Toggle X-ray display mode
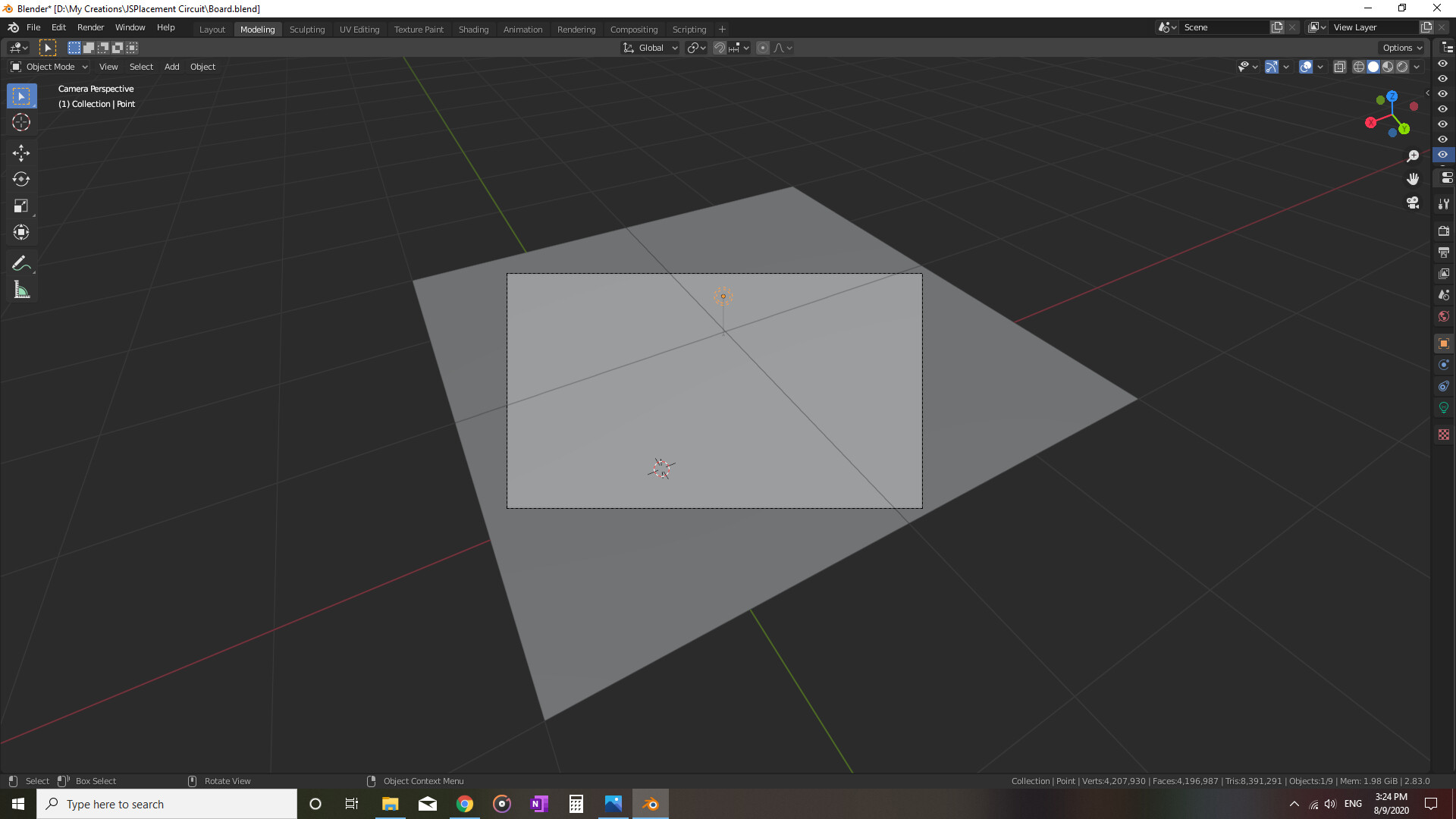Screen dimensions: 1456x819 click(x=1339, y=67)
